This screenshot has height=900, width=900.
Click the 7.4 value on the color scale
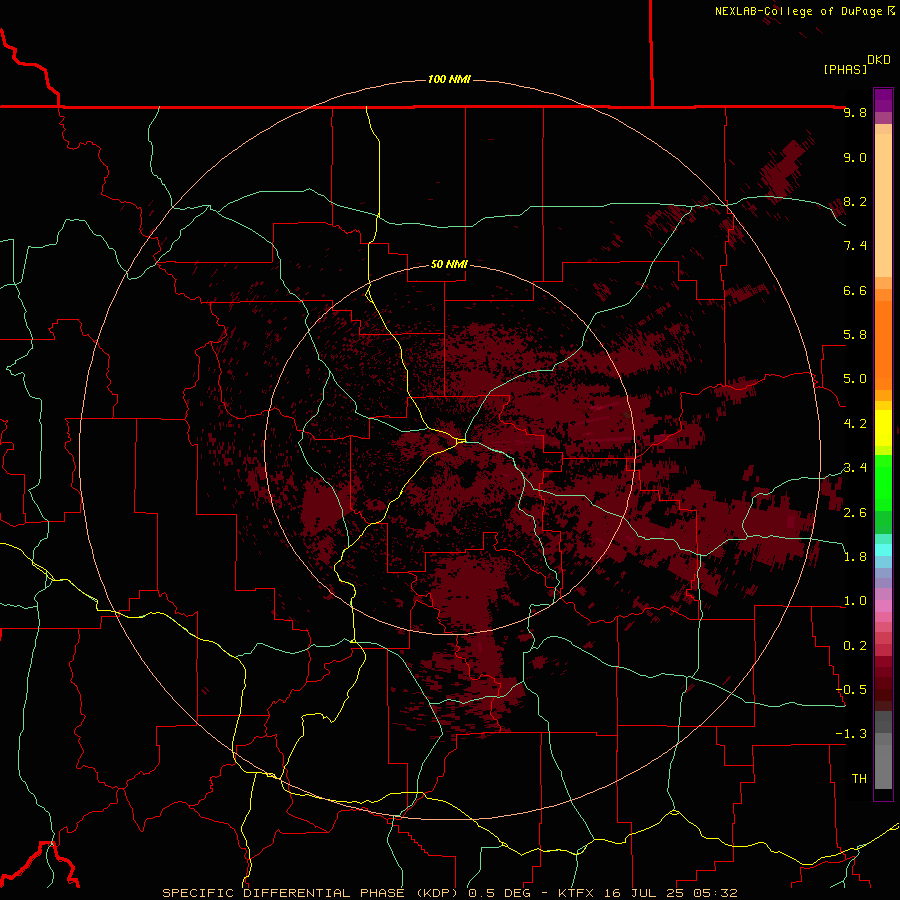tap(855, 246)
